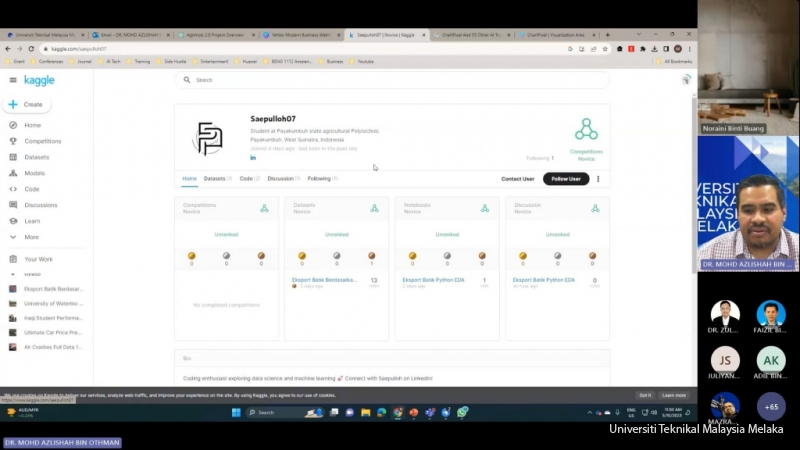Click the Home compass icon in sidebar
The width and height of the screenshot is (800, 450).
(13, 125)
